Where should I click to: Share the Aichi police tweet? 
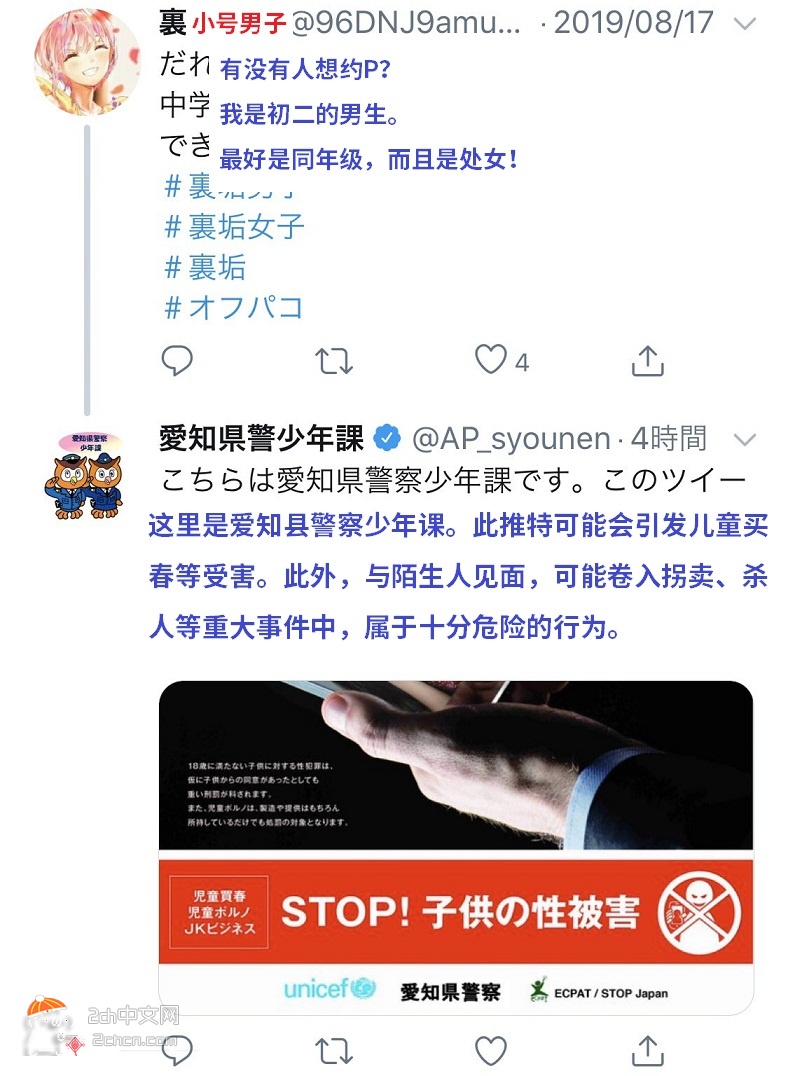[x=647, y=1050]
